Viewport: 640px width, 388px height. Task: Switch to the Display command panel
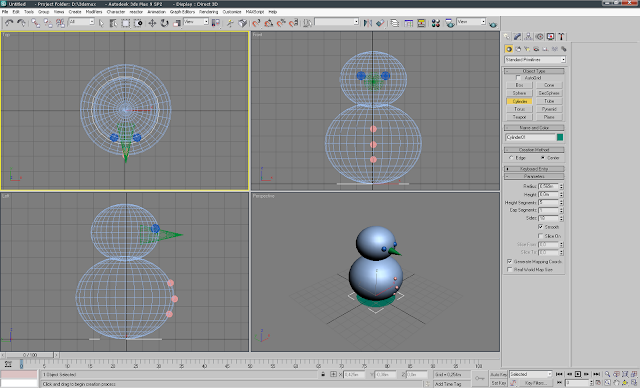click(550, 37)
